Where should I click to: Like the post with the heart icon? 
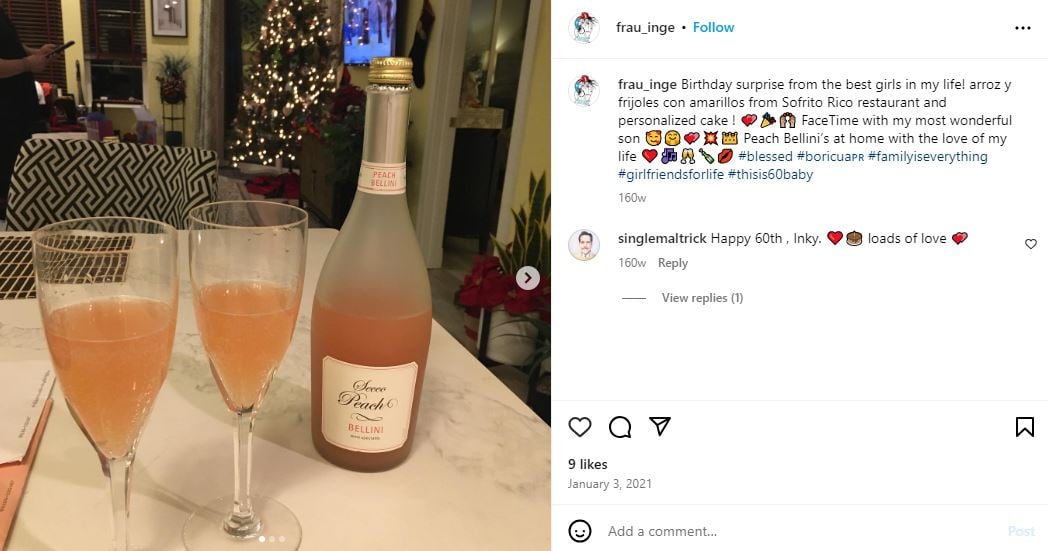pyautogui.click(x=580, y=427)
